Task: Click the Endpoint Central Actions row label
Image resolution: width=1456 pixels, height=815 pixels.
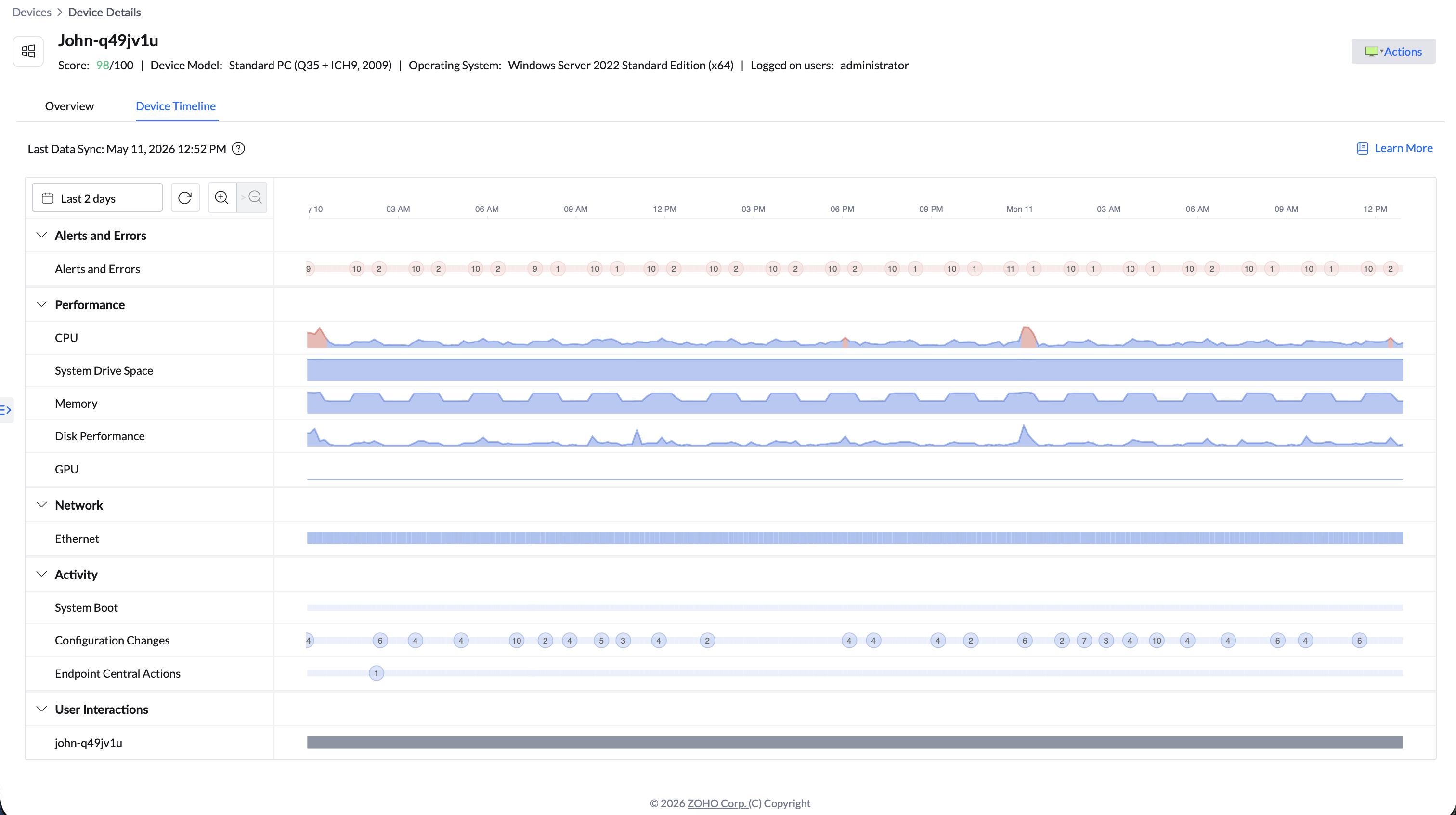Action: [117, 673]
